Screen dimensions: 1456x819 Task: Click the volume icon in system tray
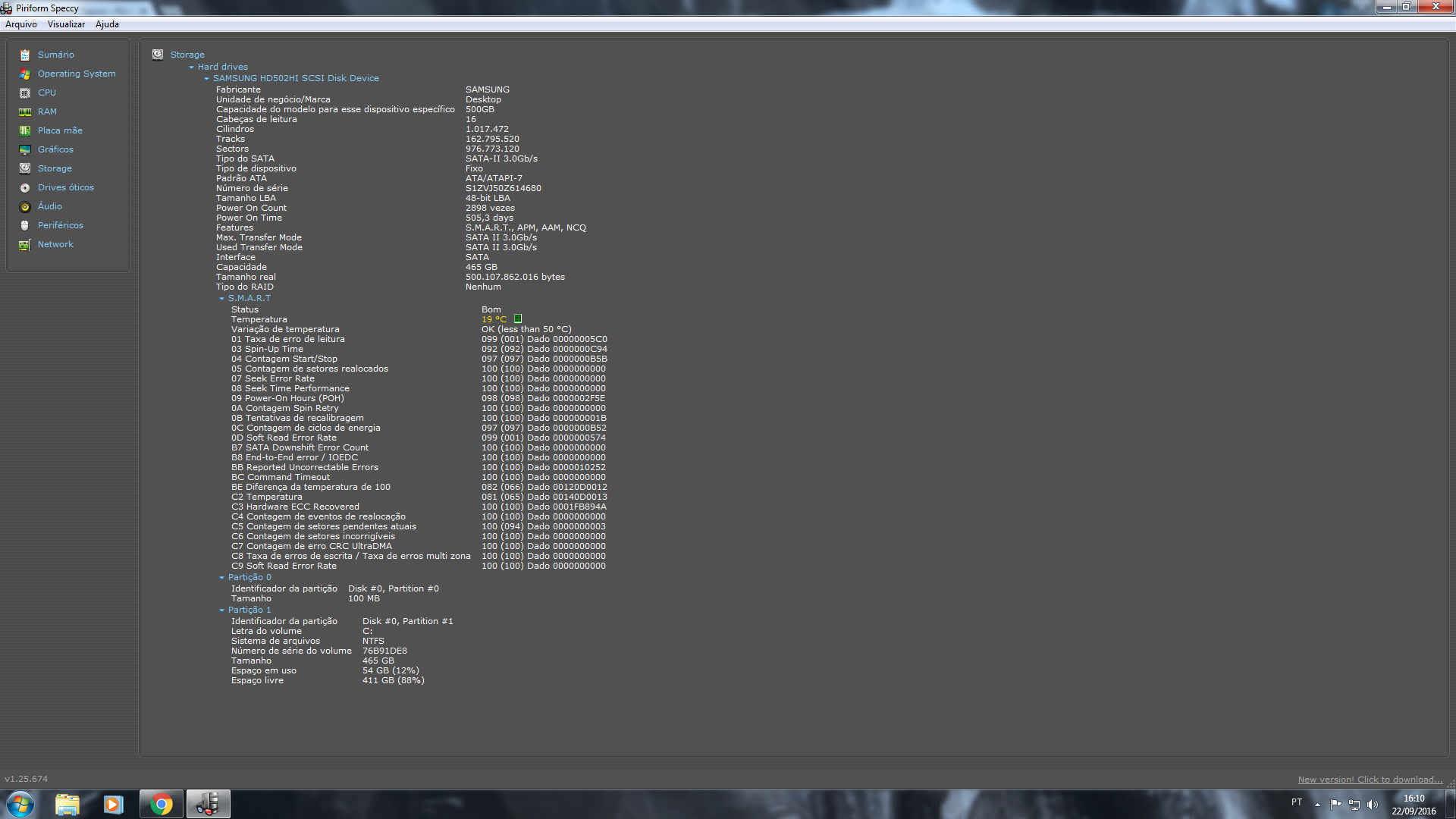[1373, 805]
